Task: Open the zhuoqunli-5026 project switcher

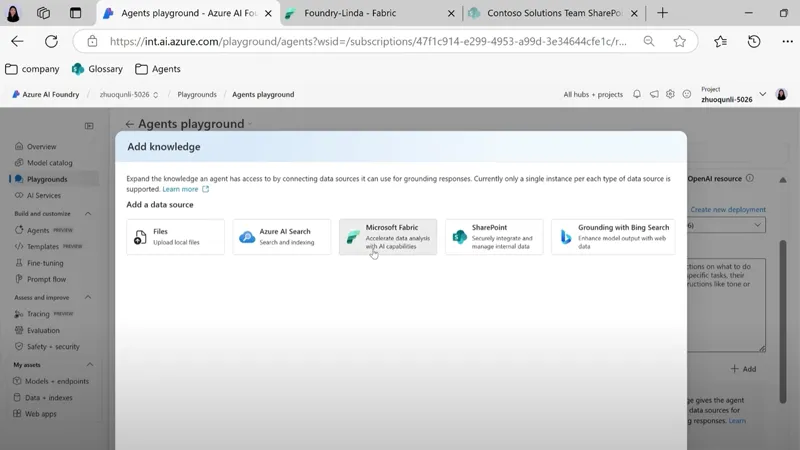Action: click(129, 94)
